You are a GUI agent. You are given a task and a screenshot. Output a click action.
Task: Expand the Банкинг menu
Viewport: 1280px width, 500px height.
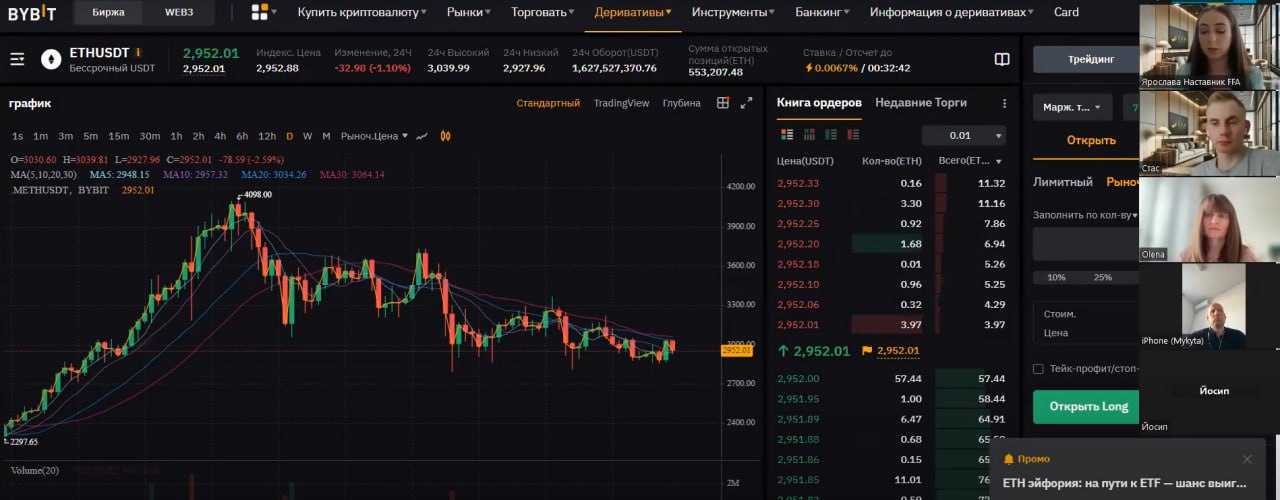823,12
